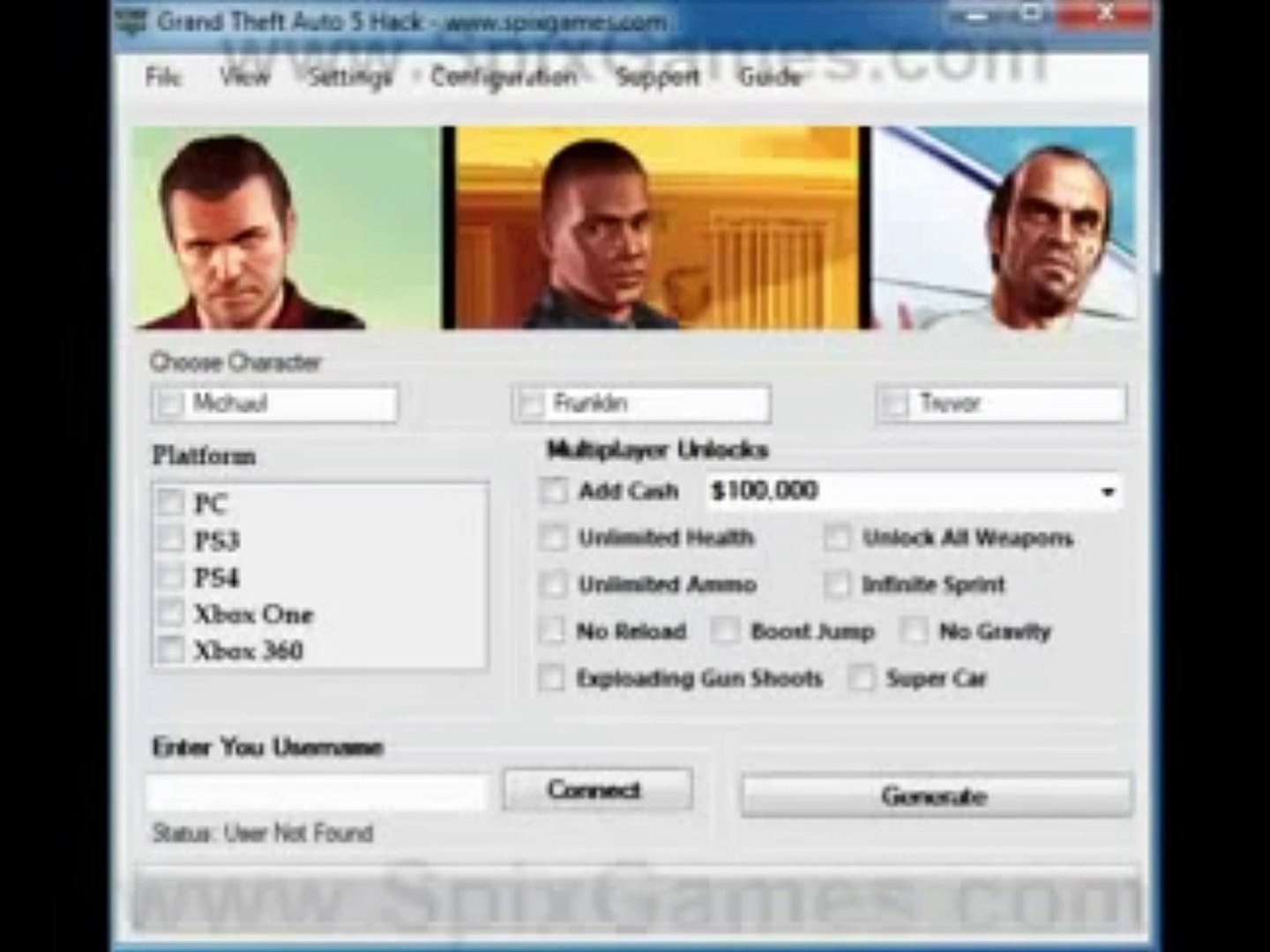
Task: Tick the No Reload checkbox
Action: click(x=552, y=630)
